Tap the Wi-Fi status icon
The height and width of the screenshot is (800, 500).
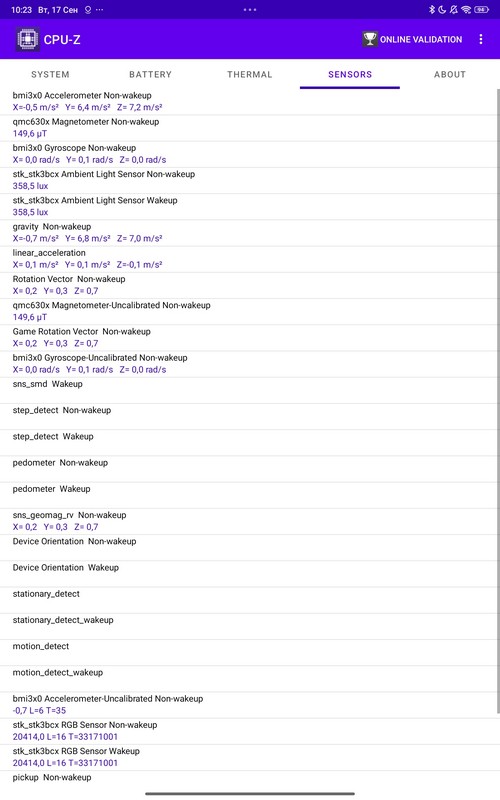pyautogui.click(x=466, y=10)
